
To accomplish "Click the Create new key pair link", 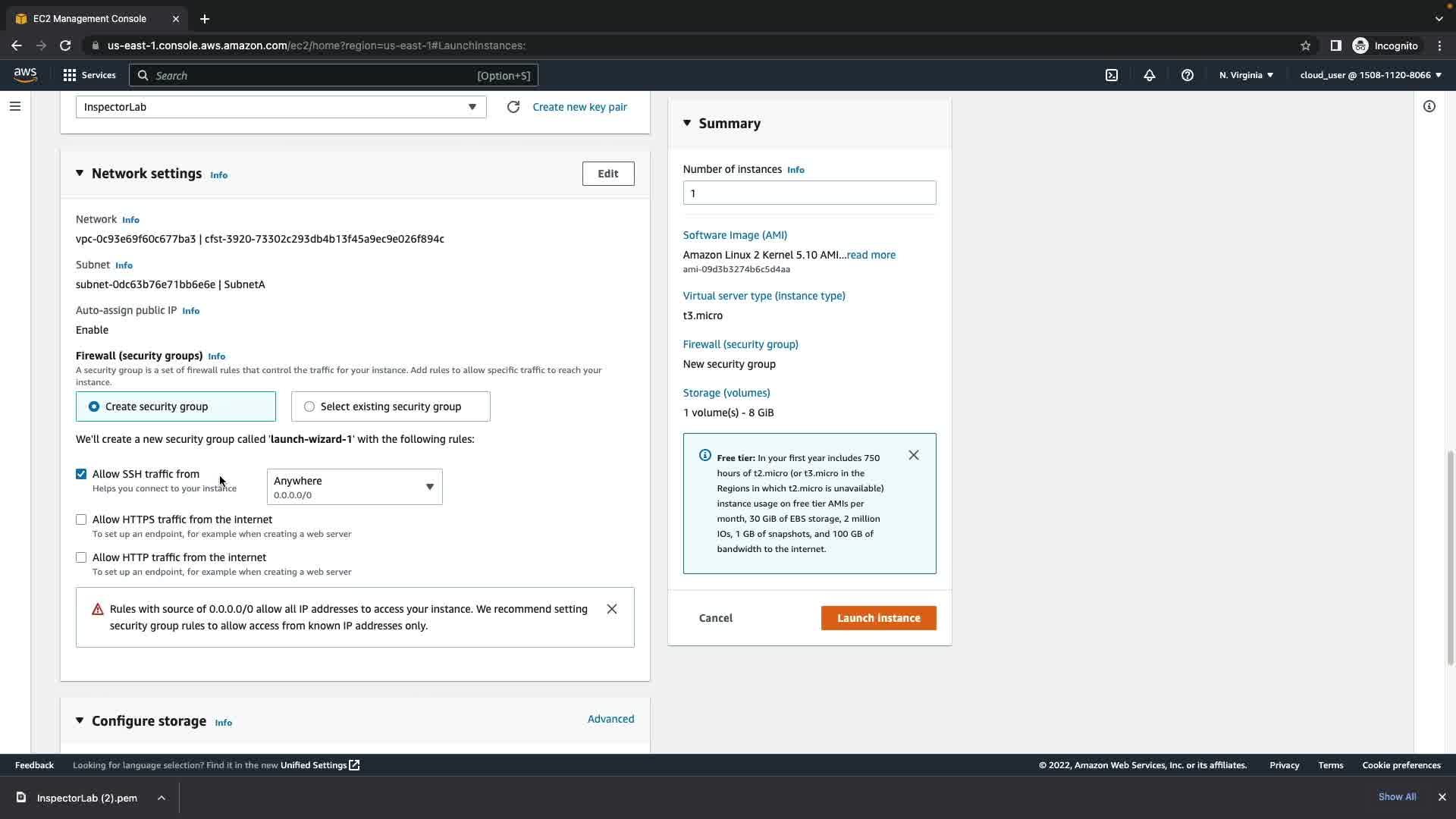I will (x=579, y=107).
